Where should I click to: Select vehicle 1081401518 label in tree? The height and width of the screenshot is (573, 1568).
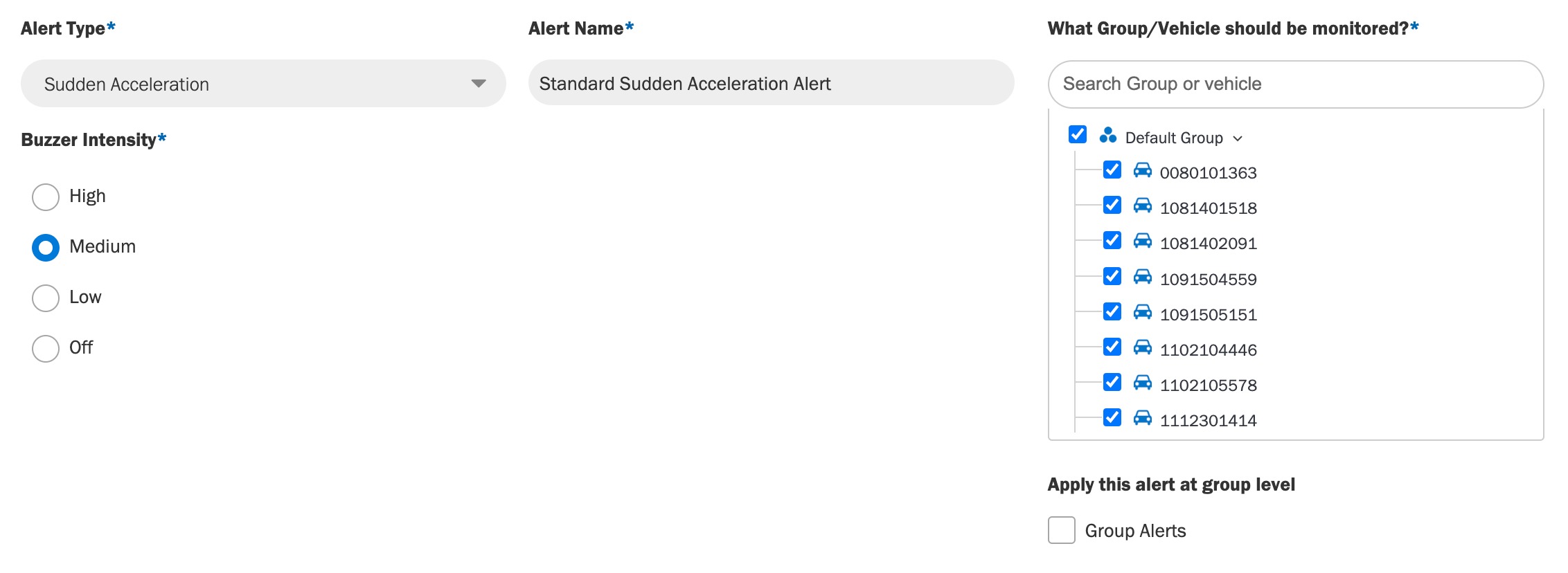[x=1209, y=208]
